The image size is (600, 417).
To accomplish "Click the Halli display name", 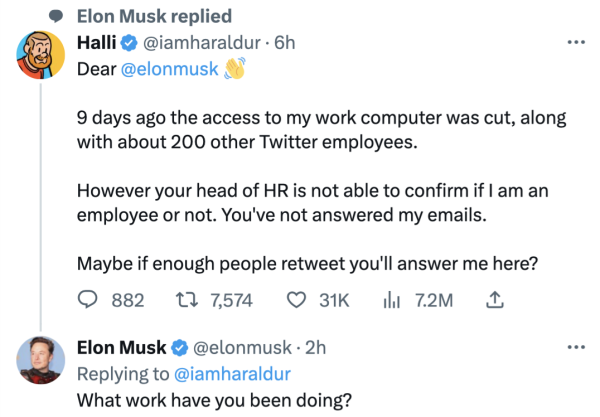I will (x=97, y=44).
